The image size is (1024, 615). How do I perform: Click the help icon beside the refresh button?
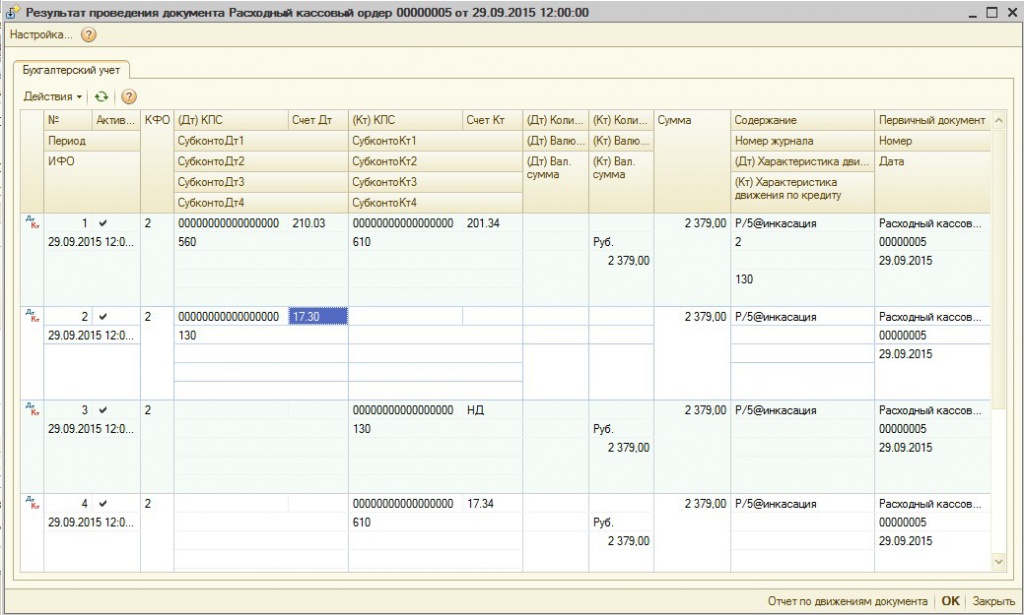tap(128, 97)
